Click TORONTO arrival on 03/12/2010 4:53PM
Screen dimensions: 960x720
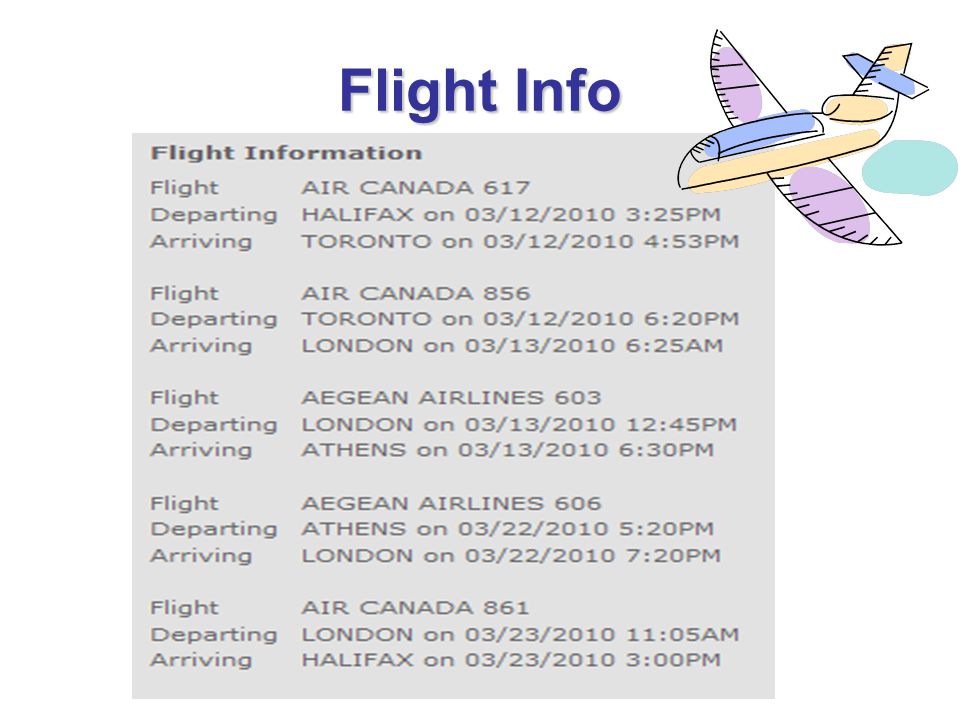520,241
